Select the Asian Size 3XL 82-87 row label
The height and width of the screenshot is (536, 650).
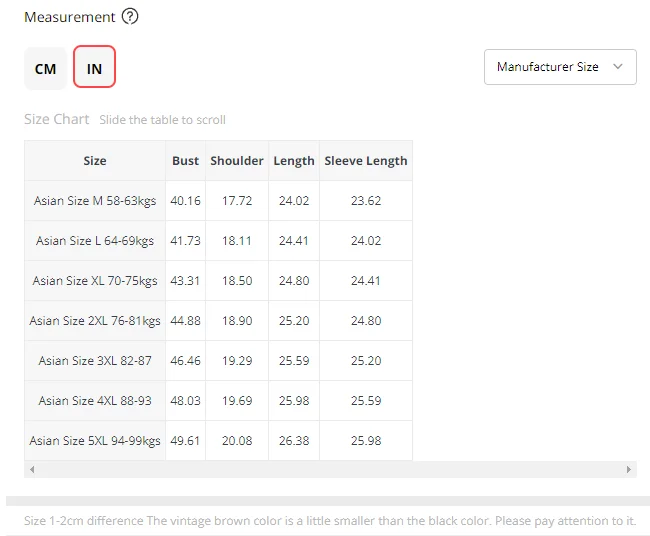point(95,361)
